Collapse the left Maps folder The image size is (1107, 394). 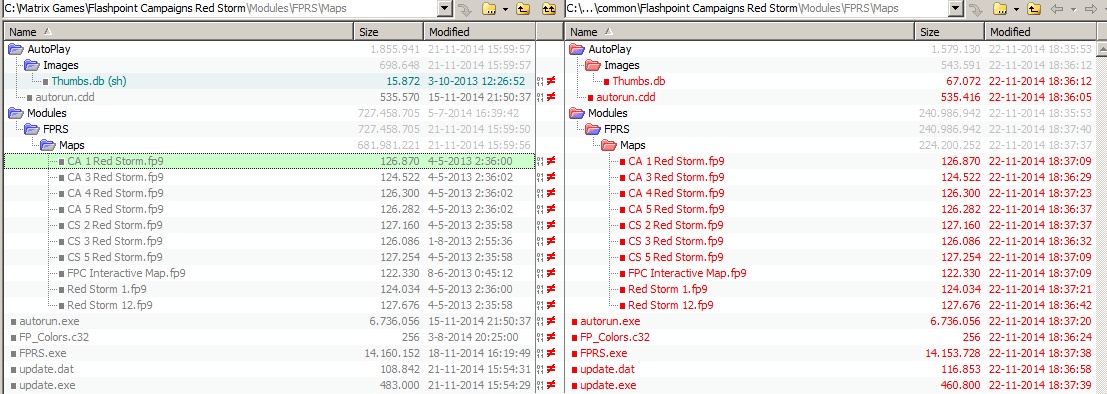pyautogui.click(x=48, y=145)
